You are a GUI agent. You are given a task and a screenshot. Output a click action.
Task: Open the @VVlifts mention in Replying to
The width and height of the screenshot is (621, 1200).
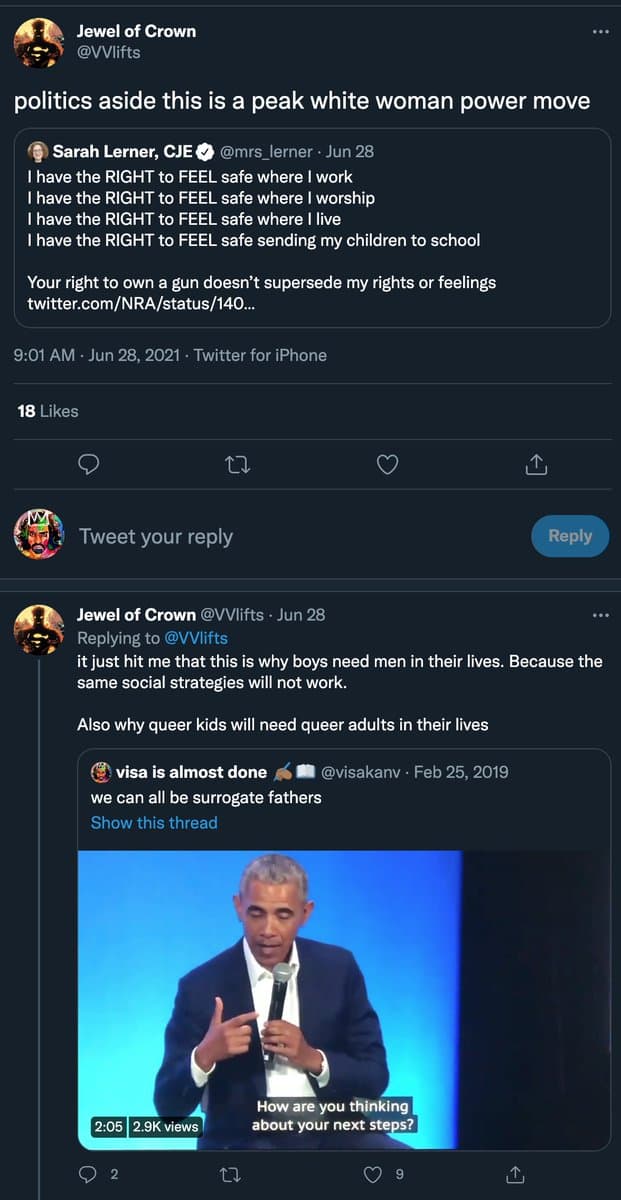pos(196,638)
